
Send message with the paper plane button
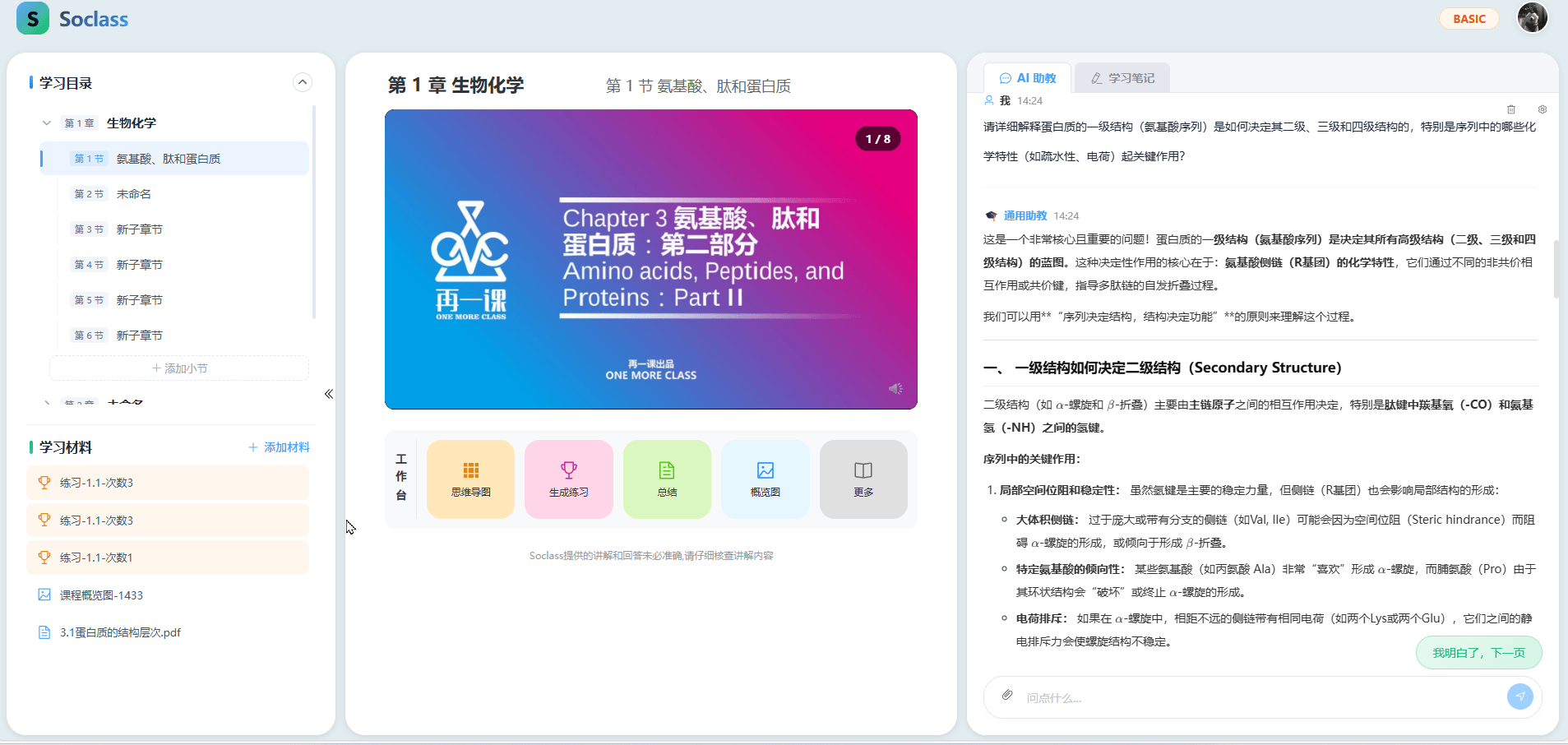[x=1519, y=696]
